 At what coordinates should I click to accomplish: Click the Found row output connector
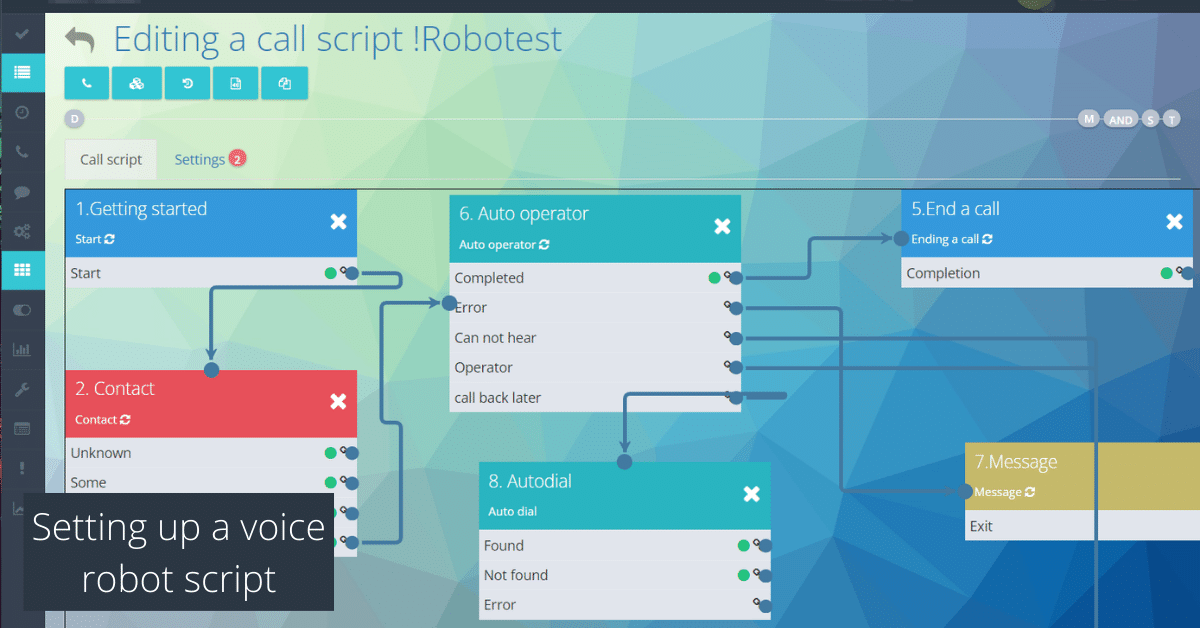pyautogui.click(x=764, y=546)
